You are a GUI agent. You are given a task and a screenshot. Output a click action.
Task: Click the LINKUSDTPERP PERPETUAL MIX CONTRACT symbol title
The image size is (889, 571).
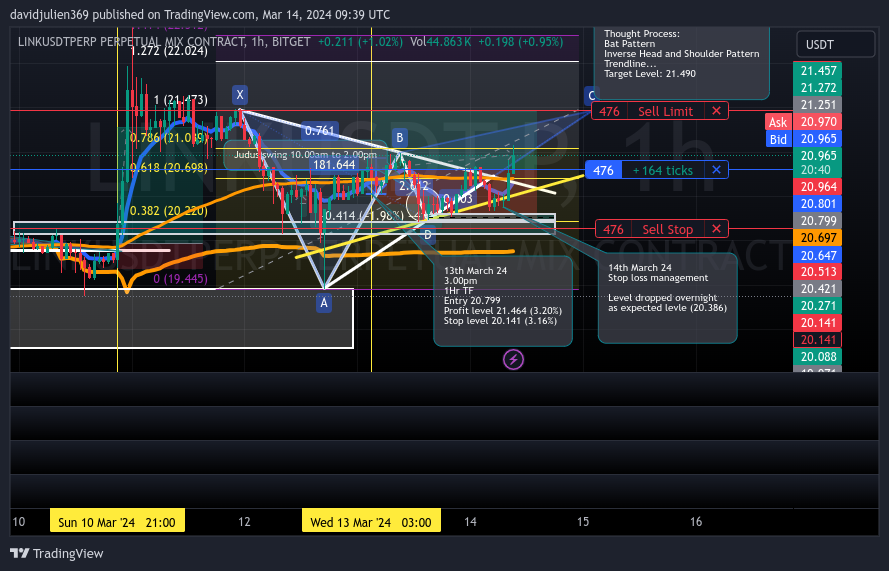pos(132,42)
